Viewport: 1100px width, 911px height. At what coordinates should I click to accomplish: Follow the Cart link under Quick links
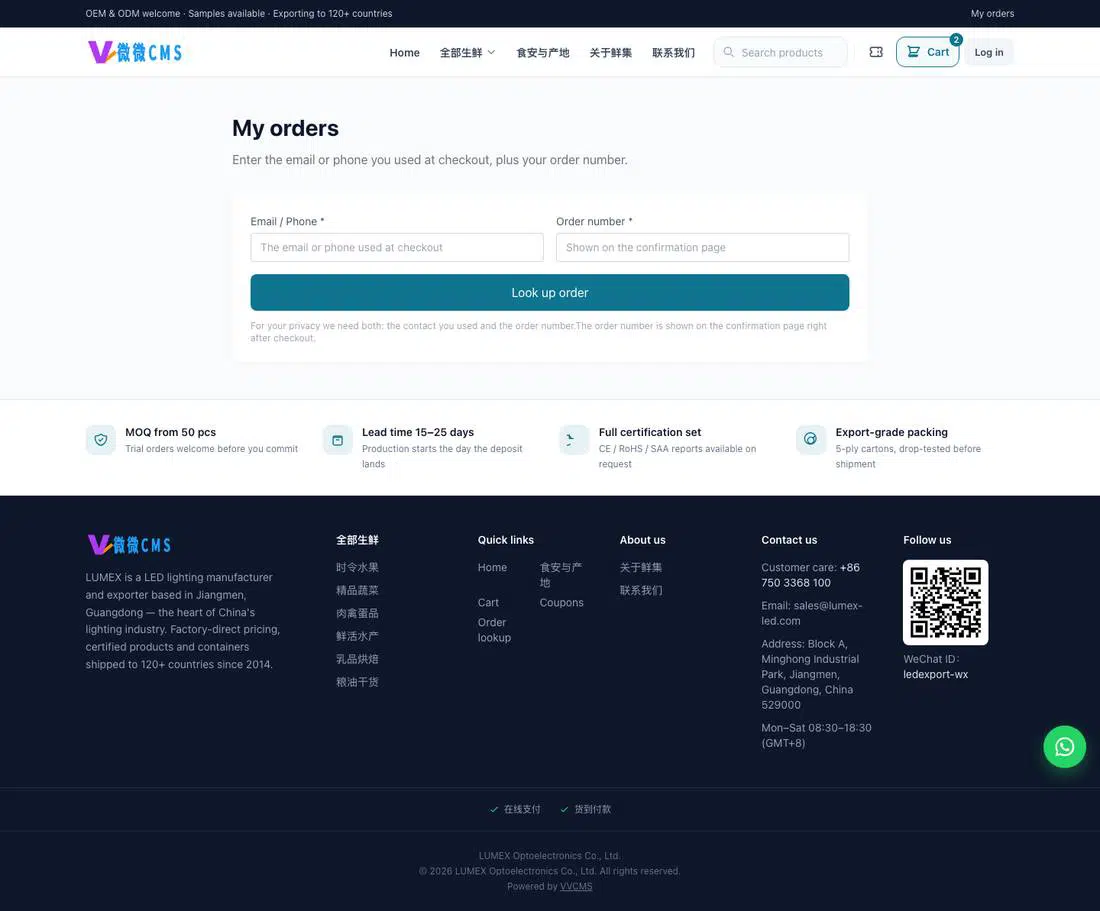488,602
